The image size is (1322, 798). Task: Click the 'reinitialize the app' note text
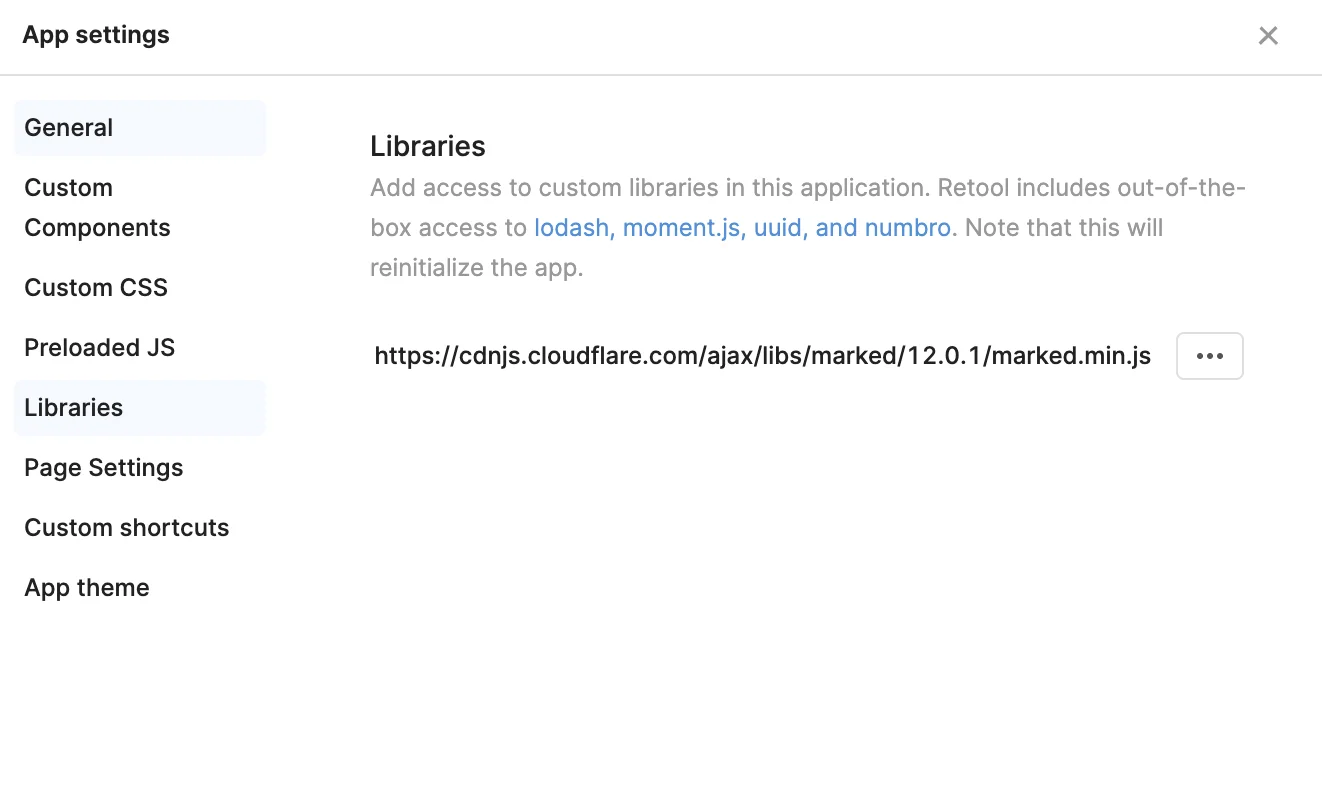click(x=476, y=268)
